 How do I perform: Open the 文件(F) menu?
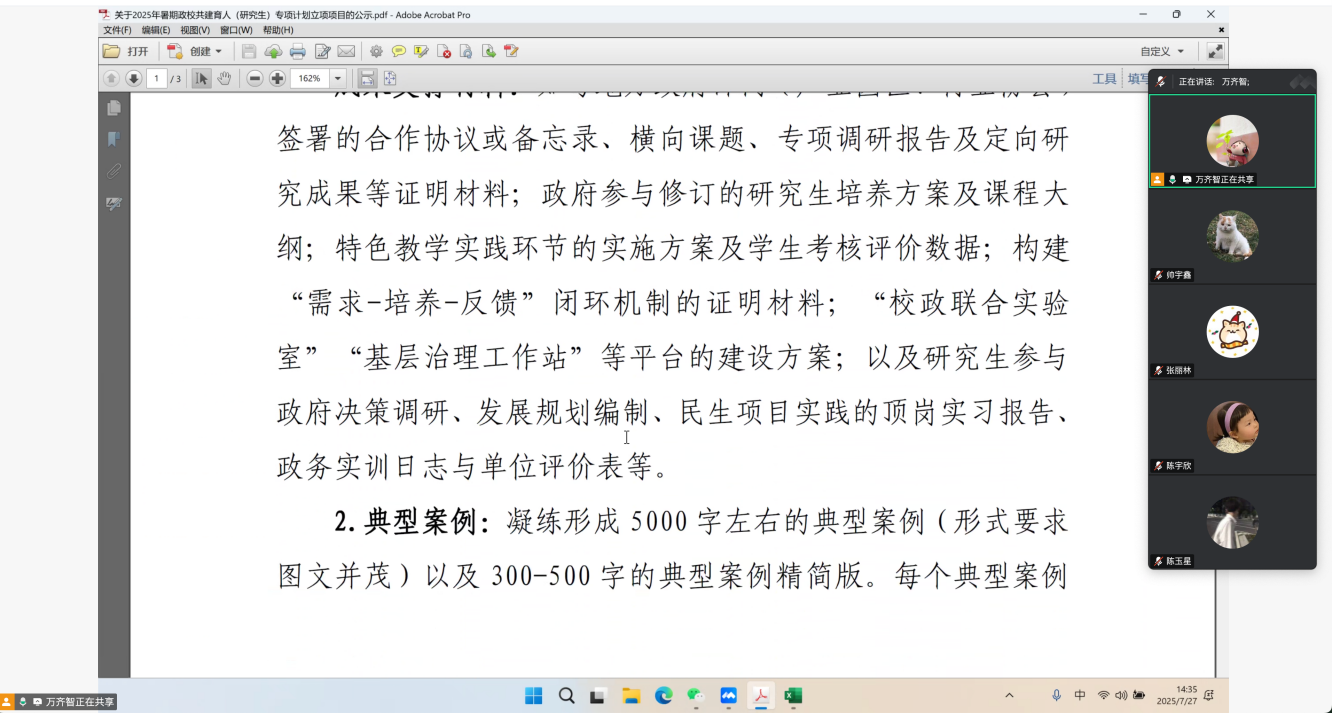[117, 30]
